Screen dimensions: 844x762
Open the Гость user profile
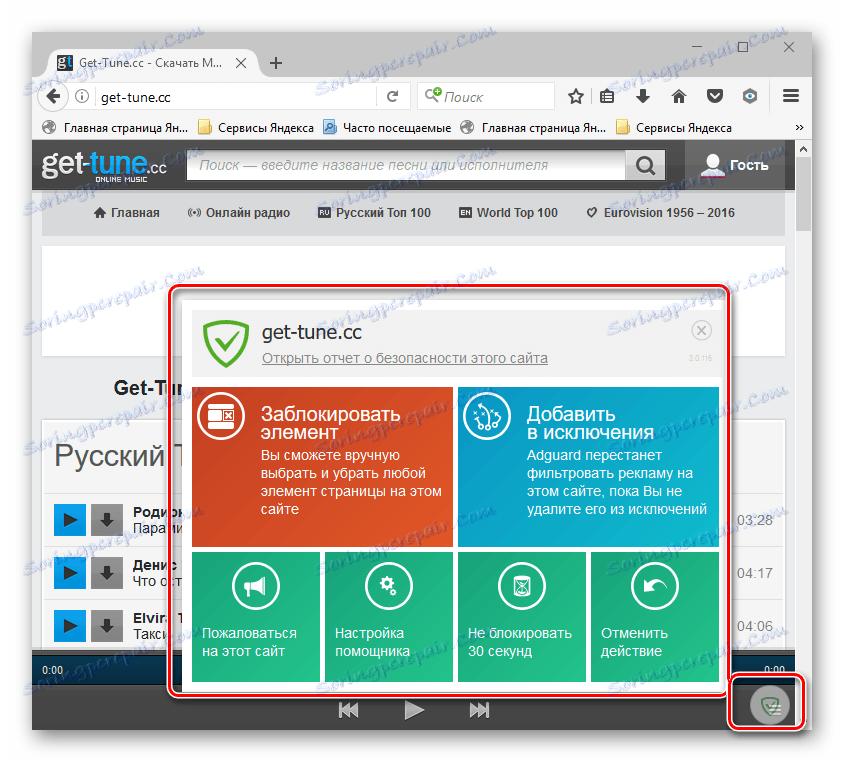pos(734,165)
